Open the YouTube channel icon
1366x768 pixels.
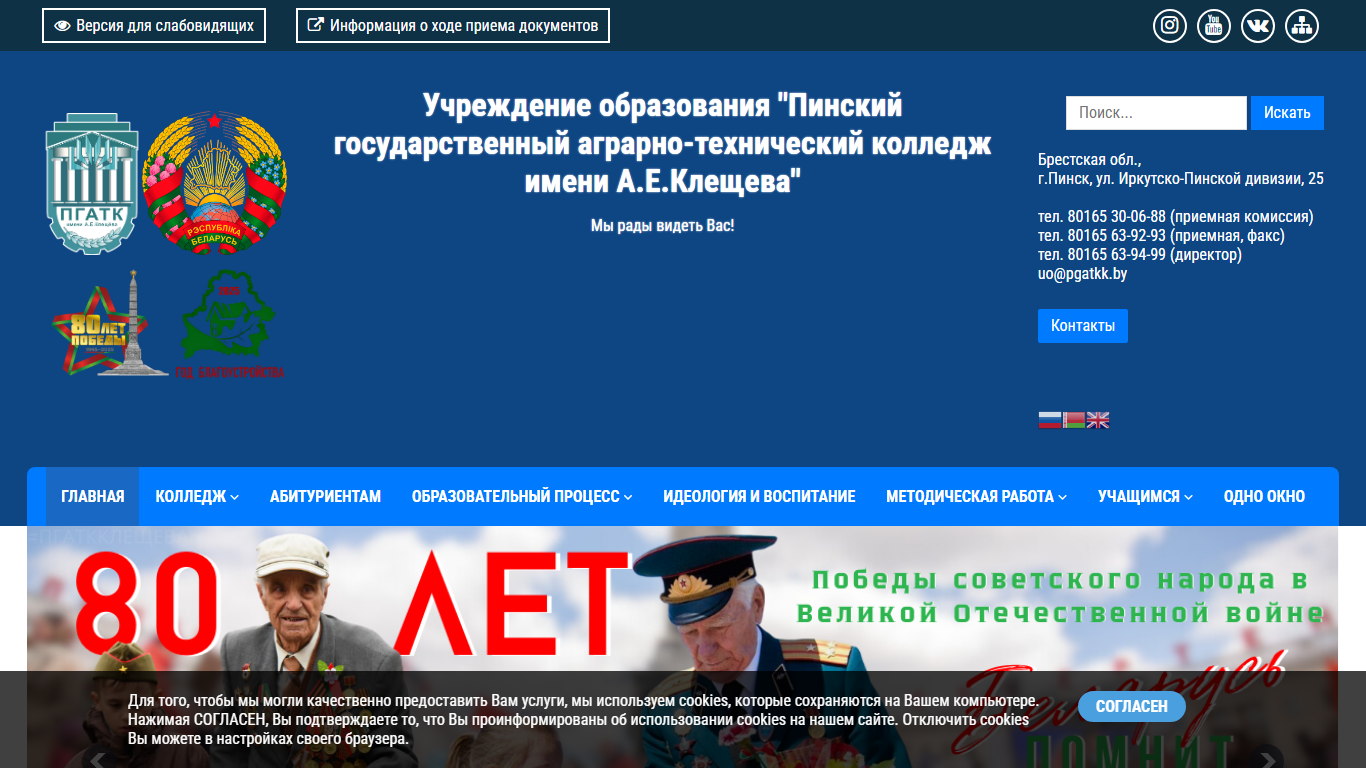pos(1213,26)
